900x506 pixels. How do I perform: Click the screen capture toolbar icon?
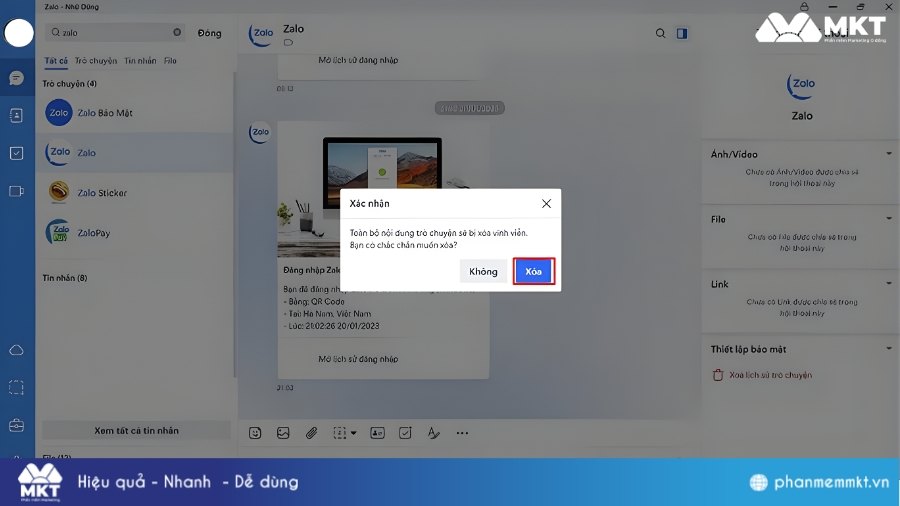[x=340, y=433]
